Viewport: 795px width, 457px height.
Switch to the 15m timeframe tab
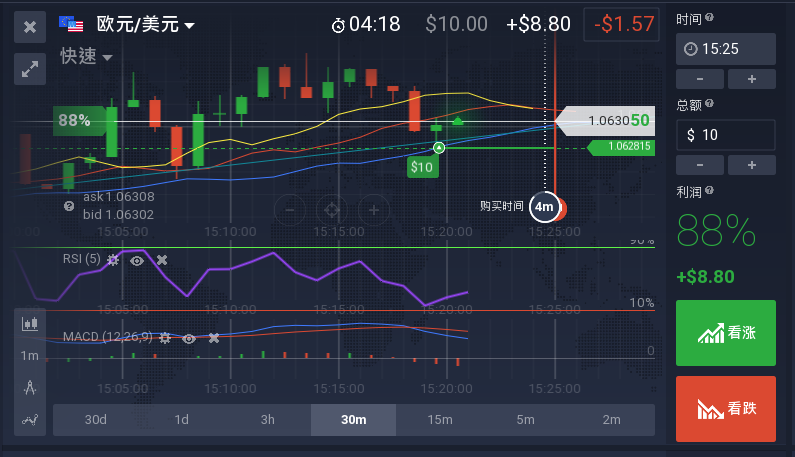(x=440, y=420)
